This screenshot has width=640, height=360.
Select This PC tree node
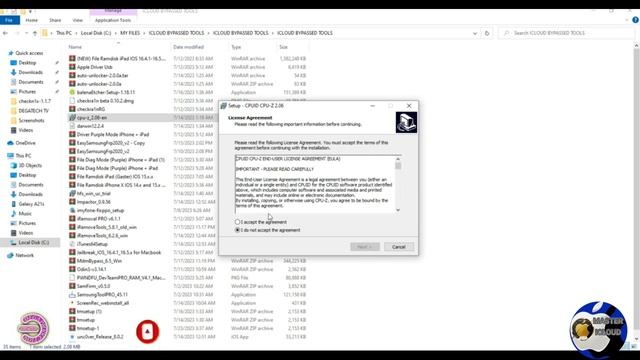pyautogui.click(x=23, y=156)
